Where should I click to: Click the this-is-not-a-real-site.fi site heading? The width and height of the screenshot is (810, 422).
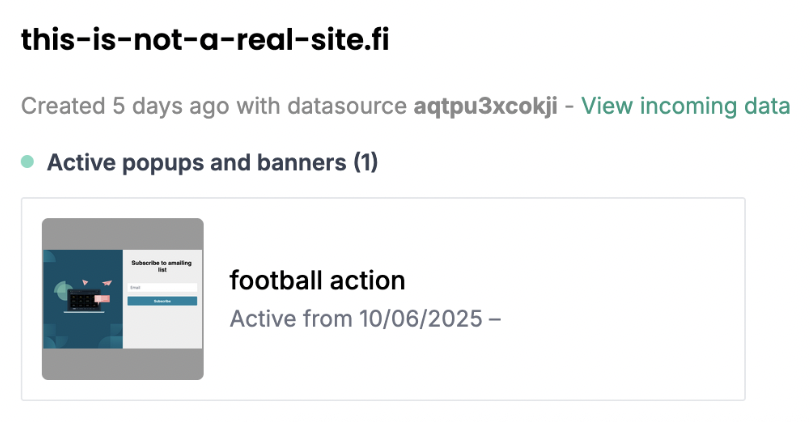(205, 41)
